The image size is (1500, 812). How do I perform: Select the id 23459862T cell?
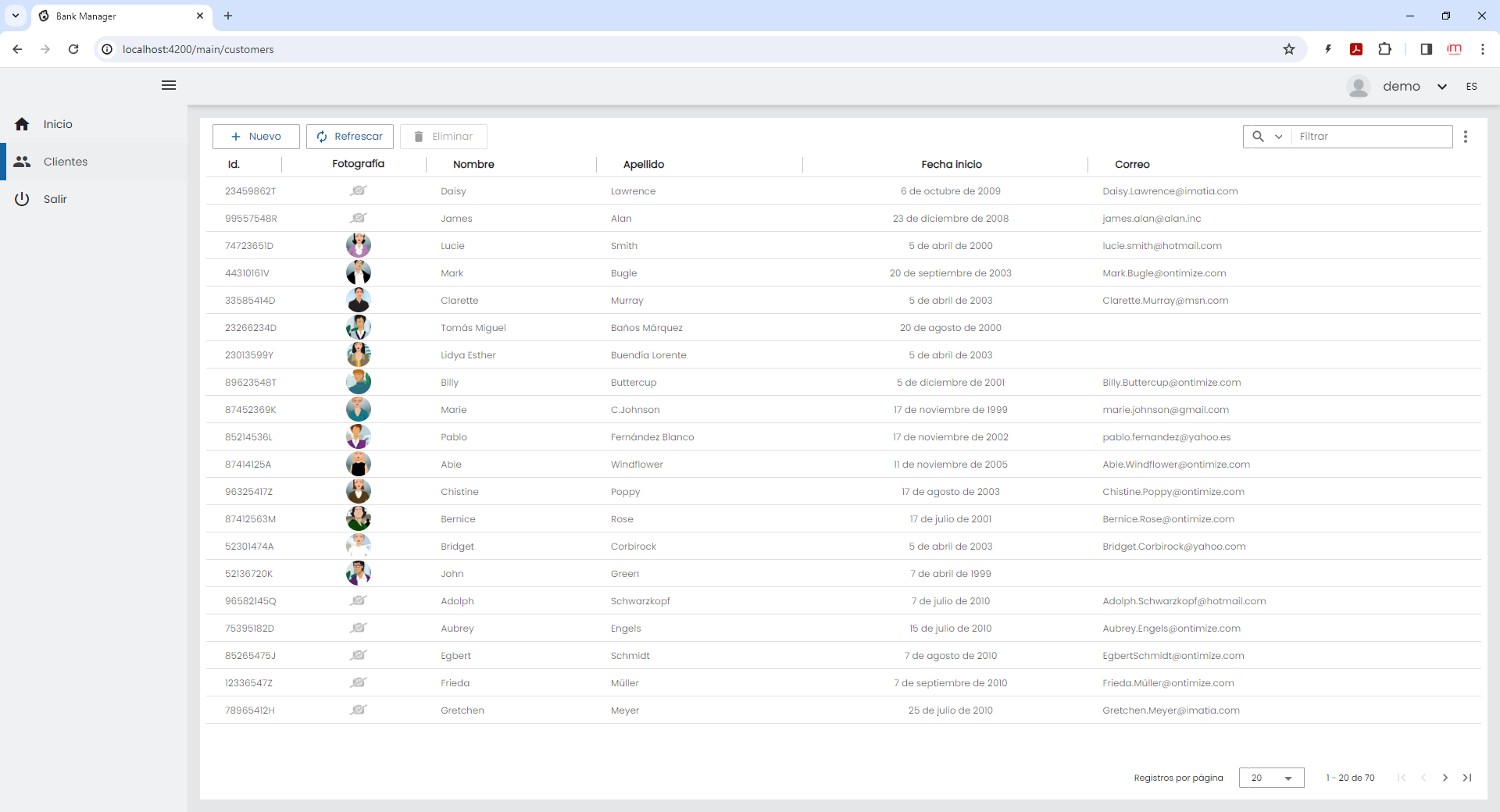[250, 191]
